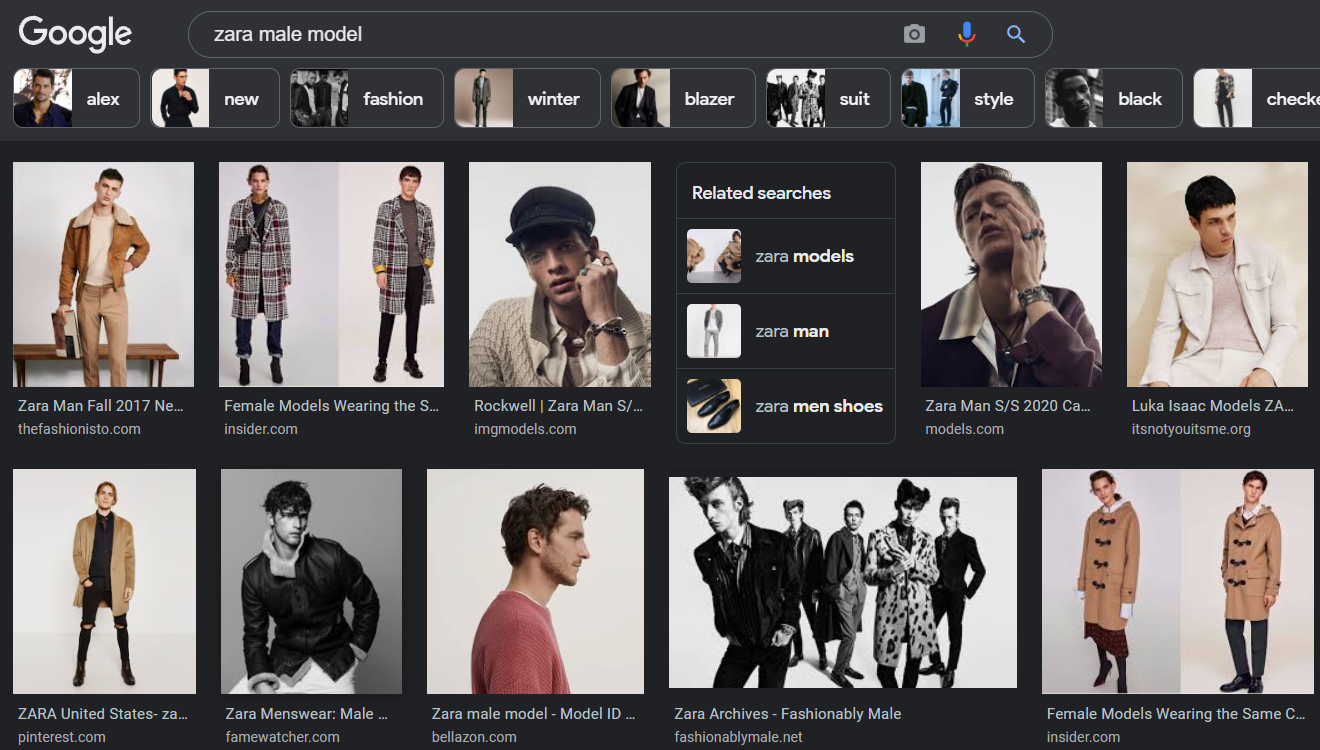Click title 'Luka Isaac Models ZA...'
This screenshot has width=1320, height=750.
pyautogui.click(x=1213, y=406)
